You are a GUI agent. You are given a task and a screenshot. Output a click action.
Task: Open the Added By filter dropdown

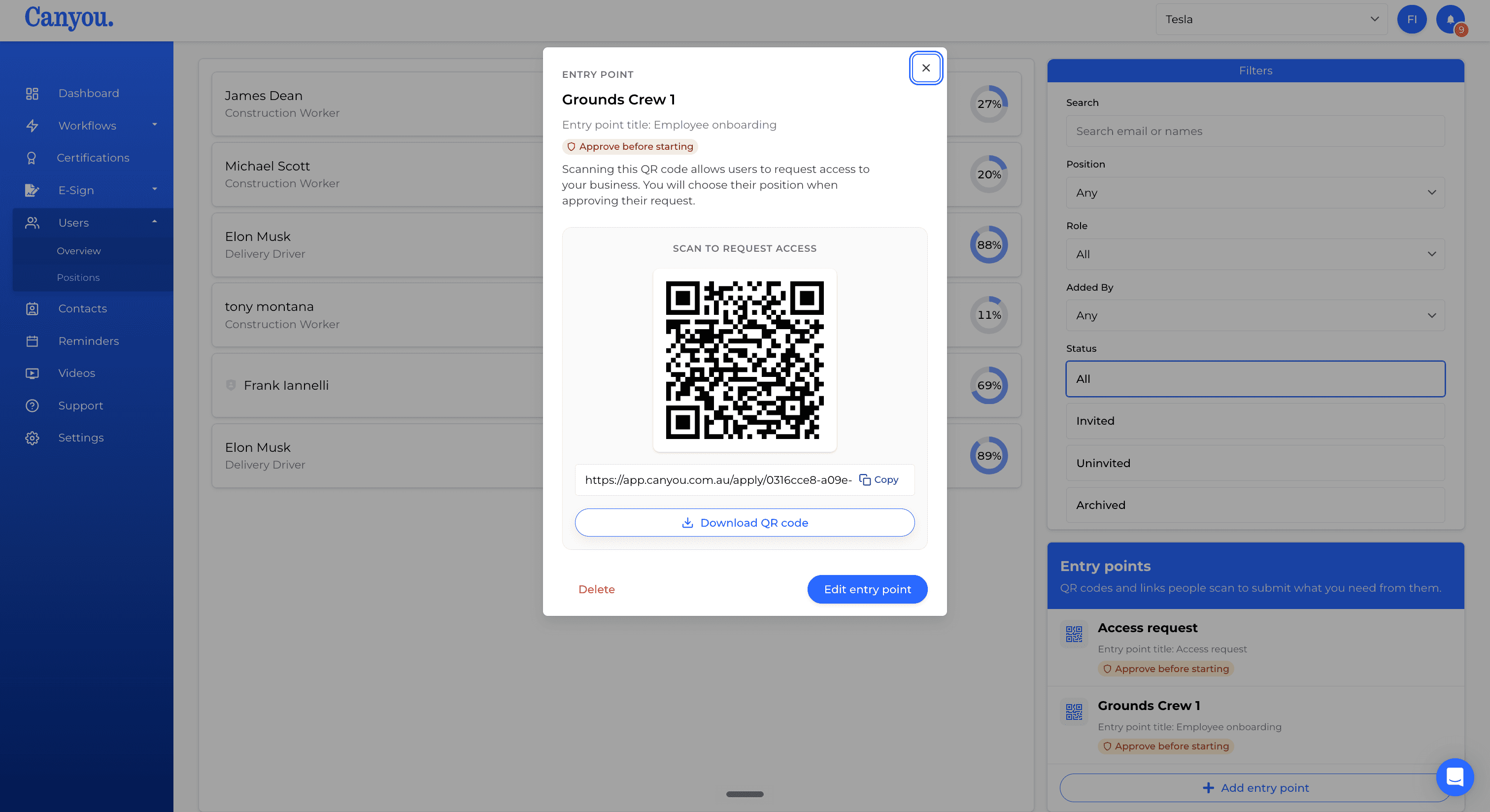[1254, 315]
